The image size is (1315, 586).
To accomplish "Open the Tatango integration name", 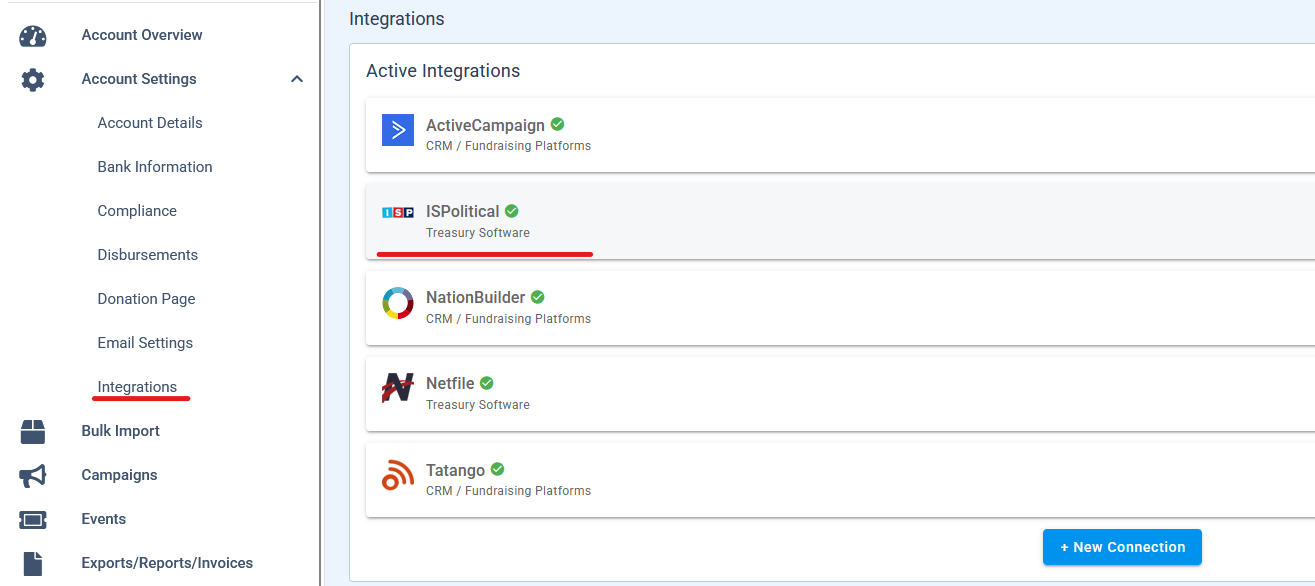I will click(x=455, y=470).
